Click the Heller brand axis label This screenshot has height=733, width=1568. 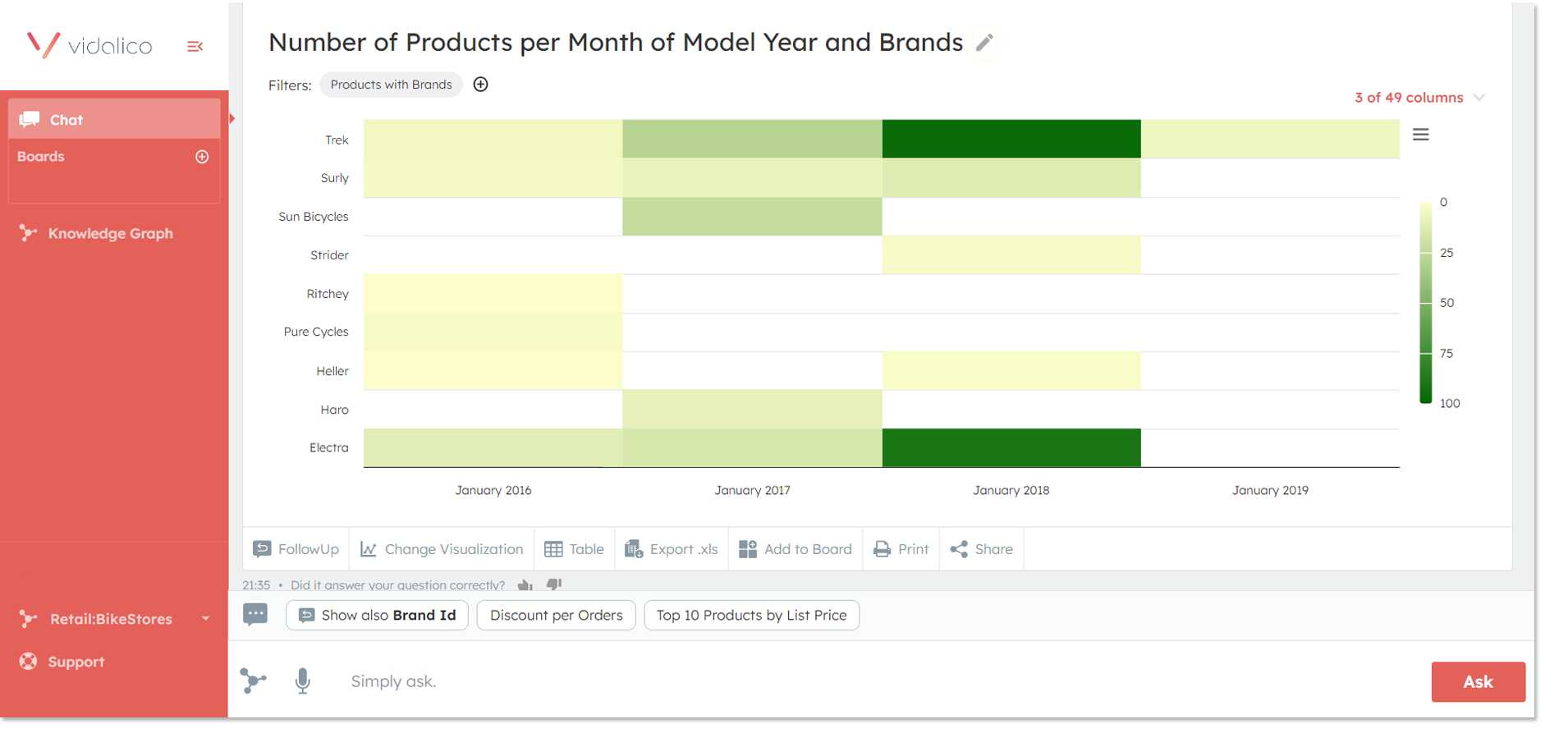point(332,371)
